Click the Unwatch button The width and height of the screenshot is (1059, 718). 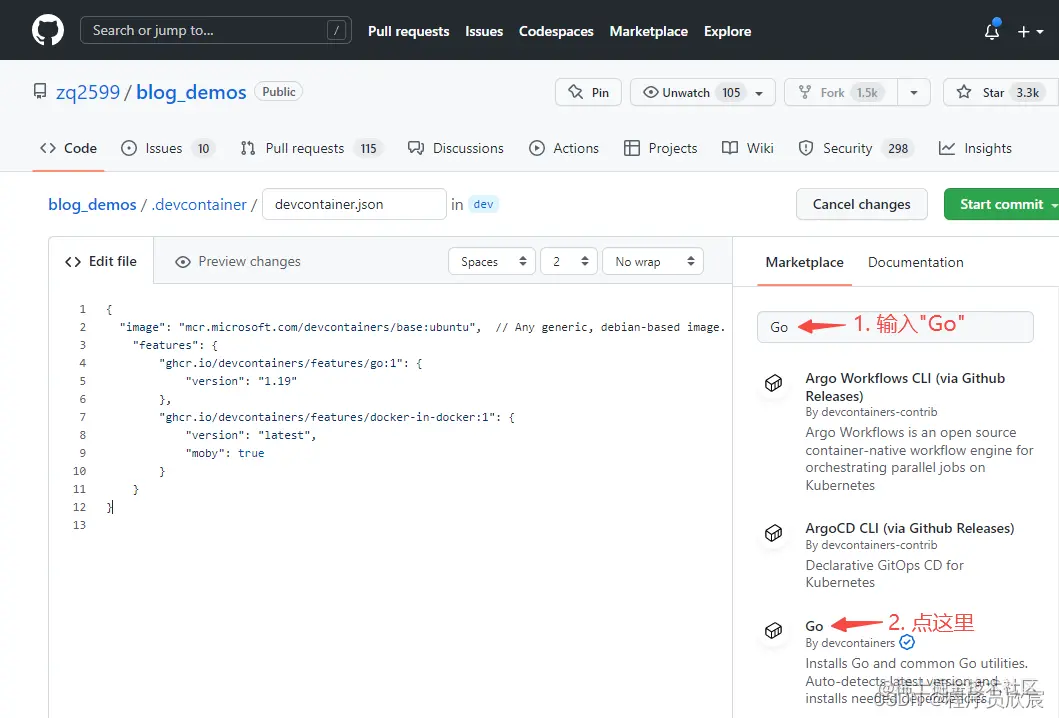pos(686,93)
